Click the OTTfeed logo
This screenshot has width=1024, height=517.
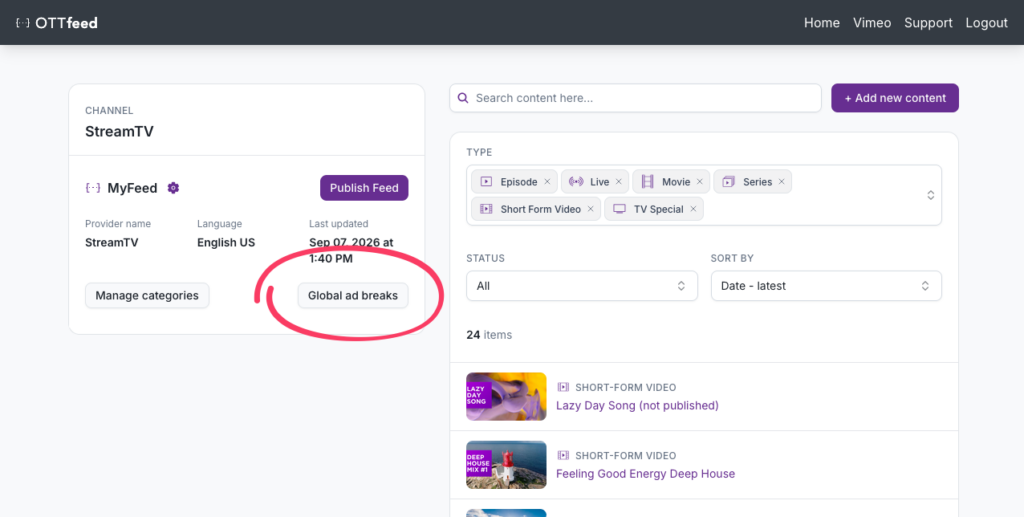coord(57,23)
